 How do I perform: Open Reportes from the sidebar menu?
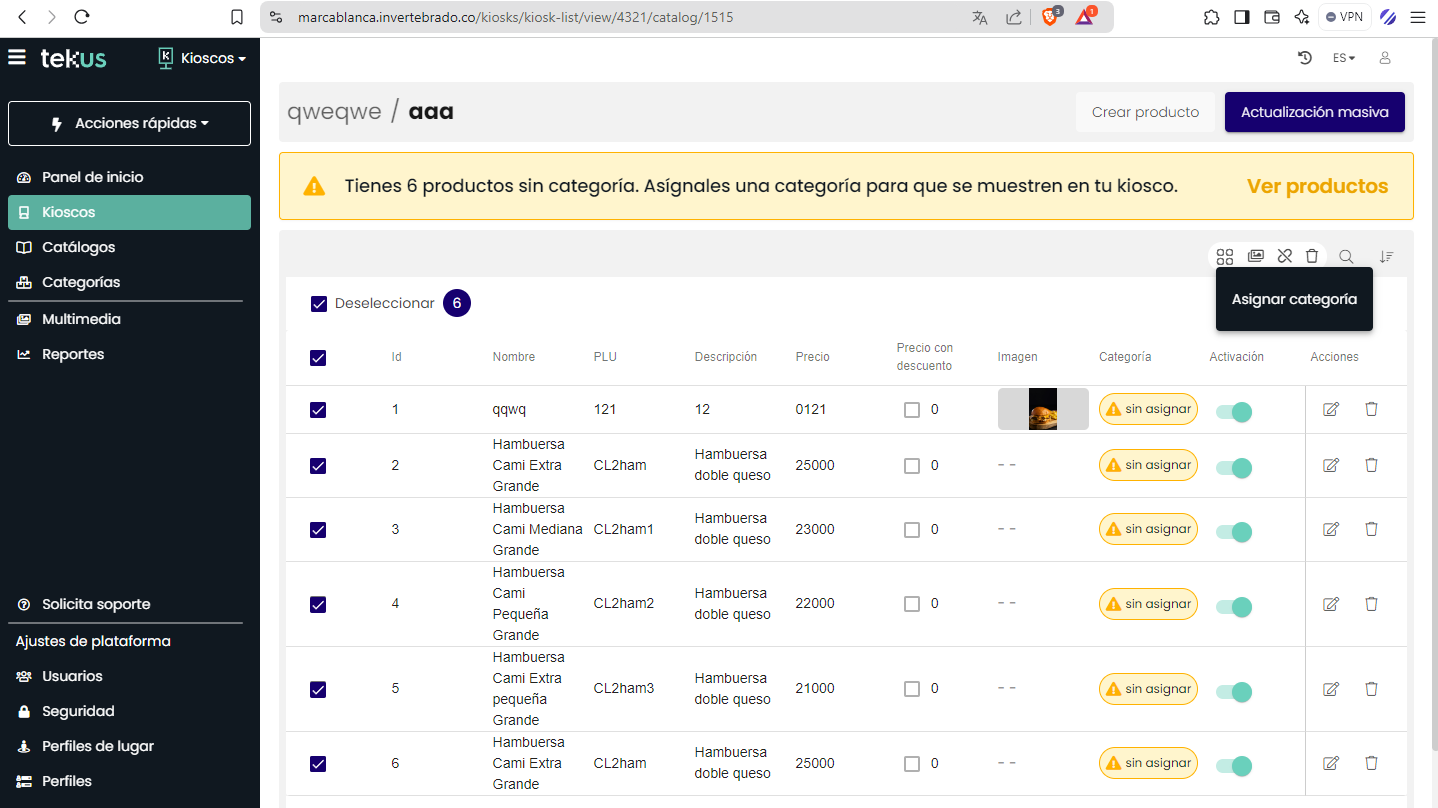(73, 354)
